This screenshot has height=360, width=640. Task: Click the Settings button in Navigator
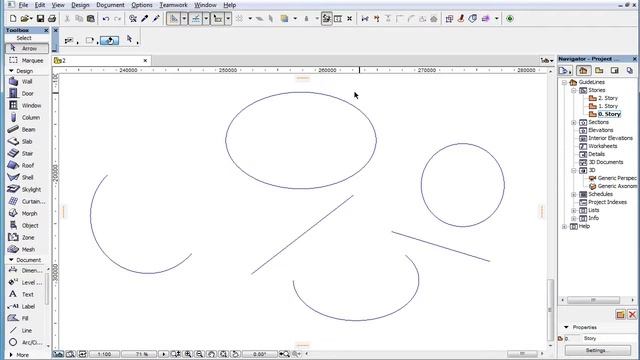click(598, 350)
